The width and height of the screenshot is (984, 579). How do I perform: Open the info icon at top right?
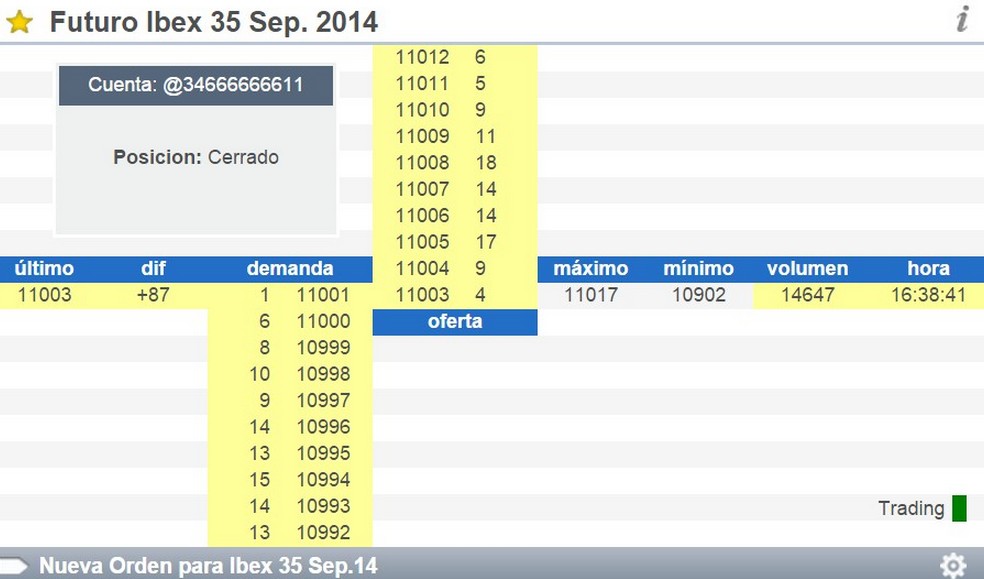(962, 19)
